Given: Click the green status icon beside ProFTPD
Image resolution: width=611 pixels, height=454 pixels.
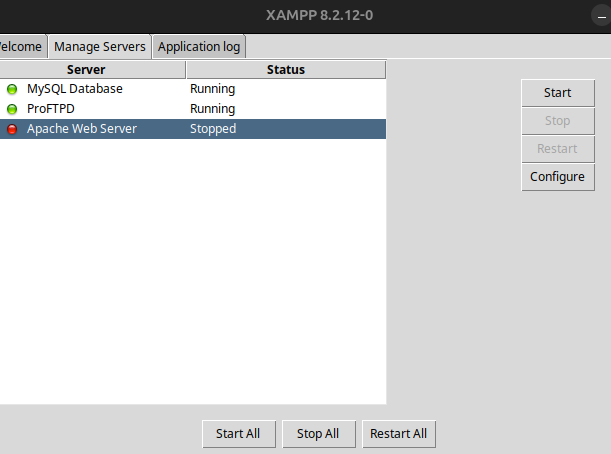Looking at the screenshot, I should 12,109.
